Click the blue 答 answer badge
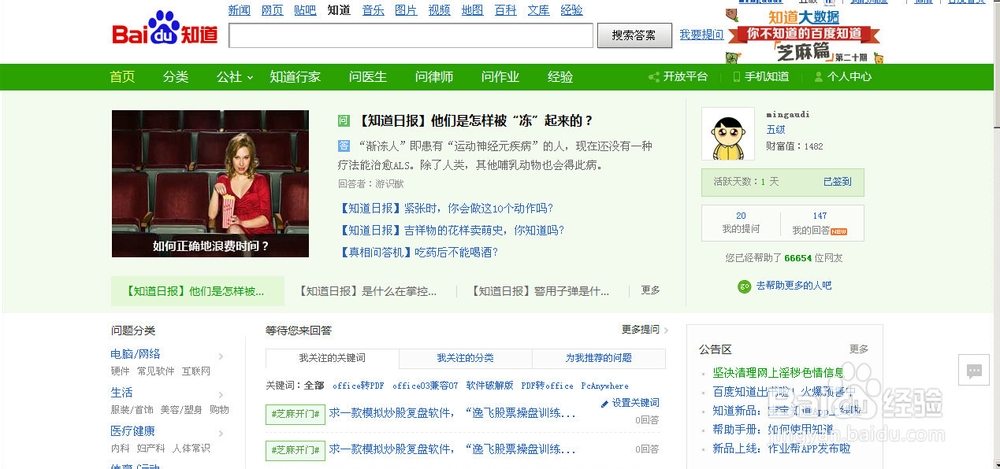This screenshot has height=469, width=1000. pyautogui.click(x=344, y=145)
